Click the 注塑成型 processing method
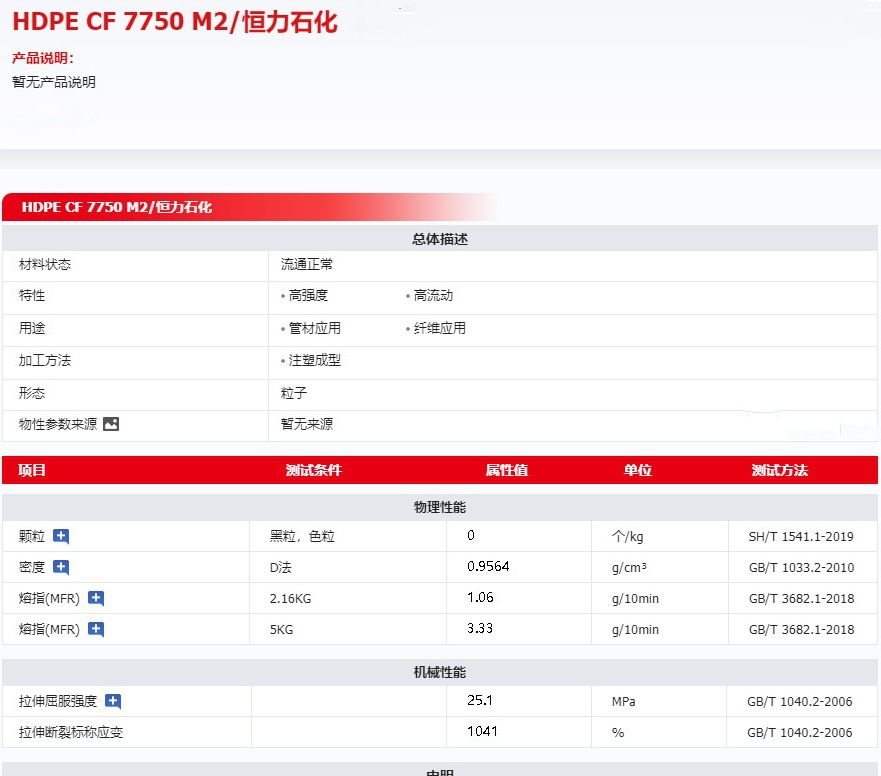 [x=315, y=360]
